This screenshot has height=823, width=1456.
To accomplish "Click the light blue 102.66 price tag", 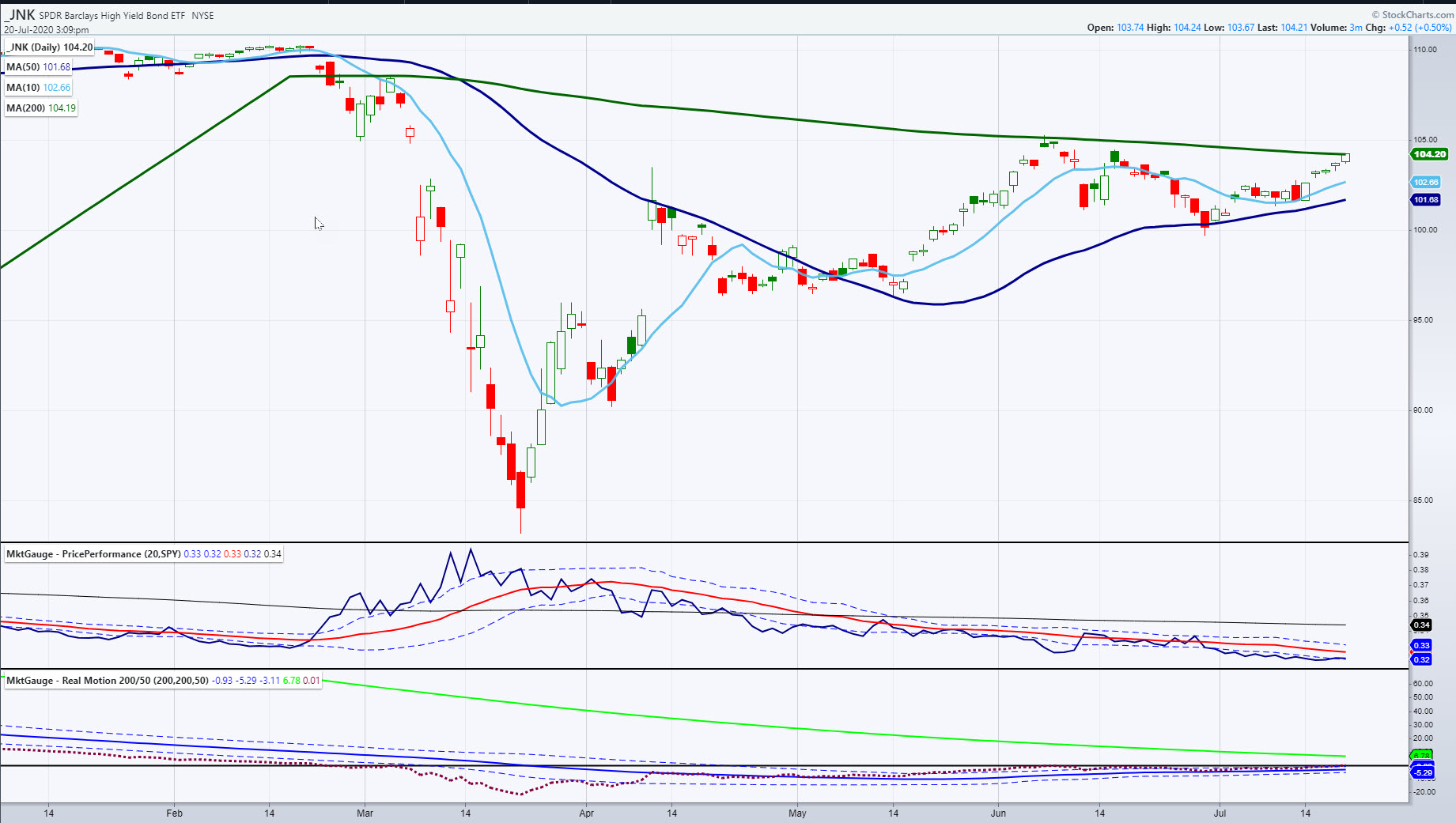I will click(x=1426, y=183).
